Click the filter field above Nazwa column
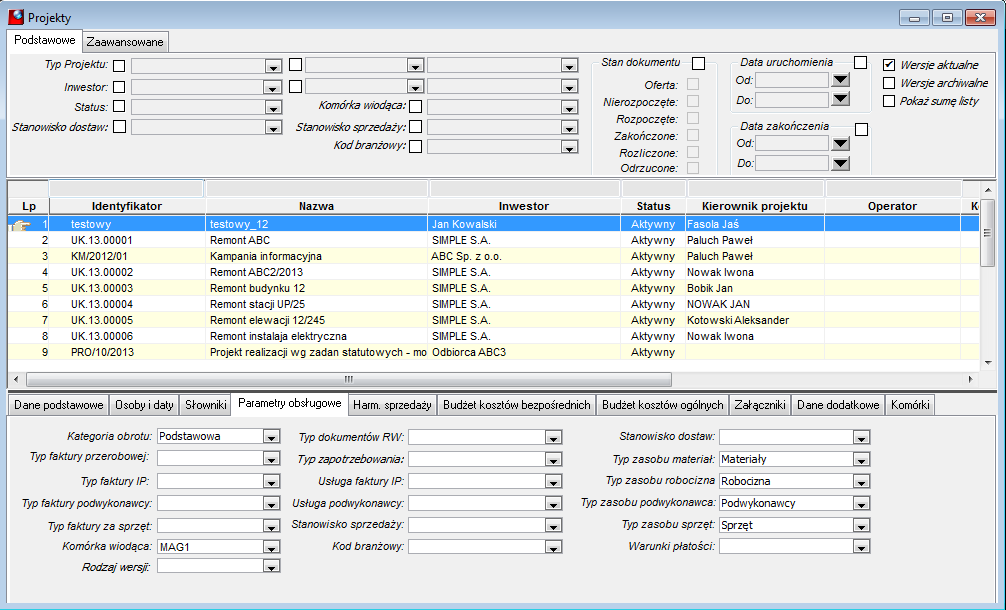The image size is (1006, 610). point(317,189)
